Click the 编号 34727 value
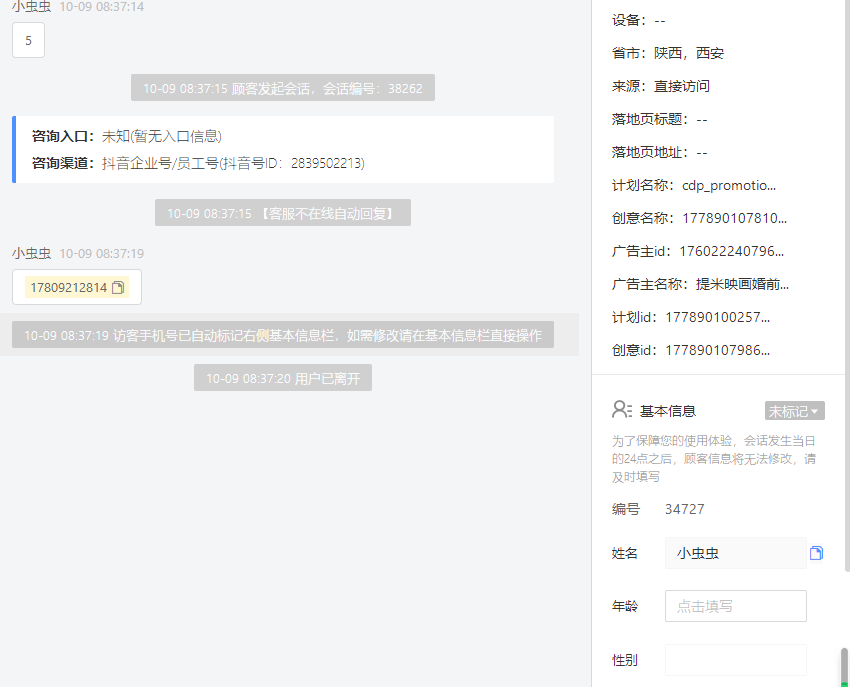This screenshot has height=687, width=850. 685,509
